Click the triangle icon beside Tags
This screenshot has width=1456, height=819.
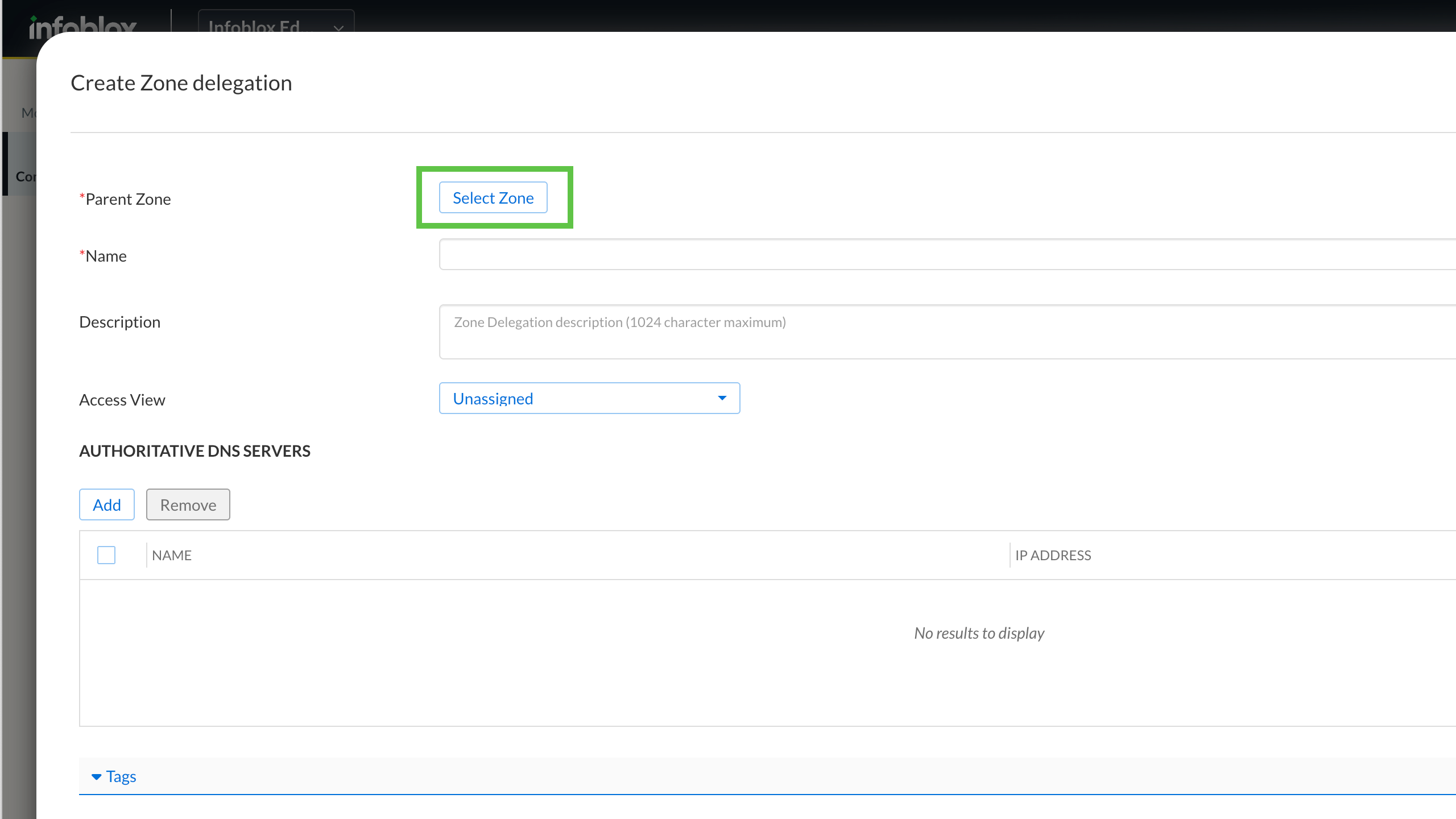tap(96, 776)
